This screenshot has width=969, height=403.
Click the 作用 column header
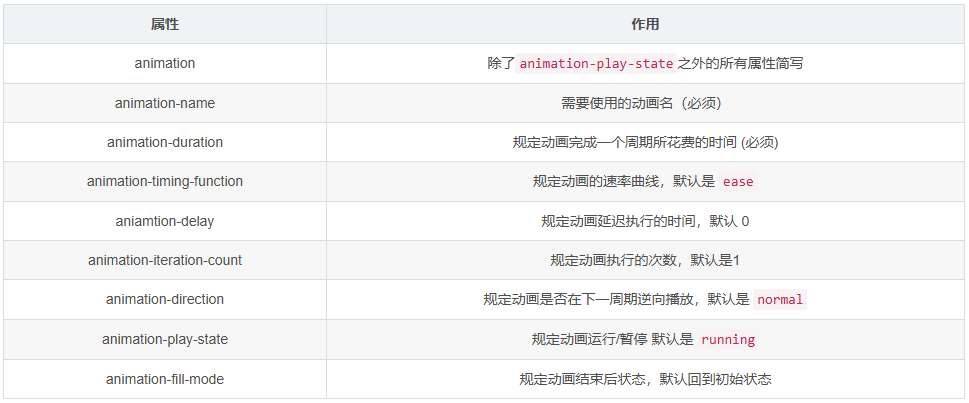[x=645, y=24]
